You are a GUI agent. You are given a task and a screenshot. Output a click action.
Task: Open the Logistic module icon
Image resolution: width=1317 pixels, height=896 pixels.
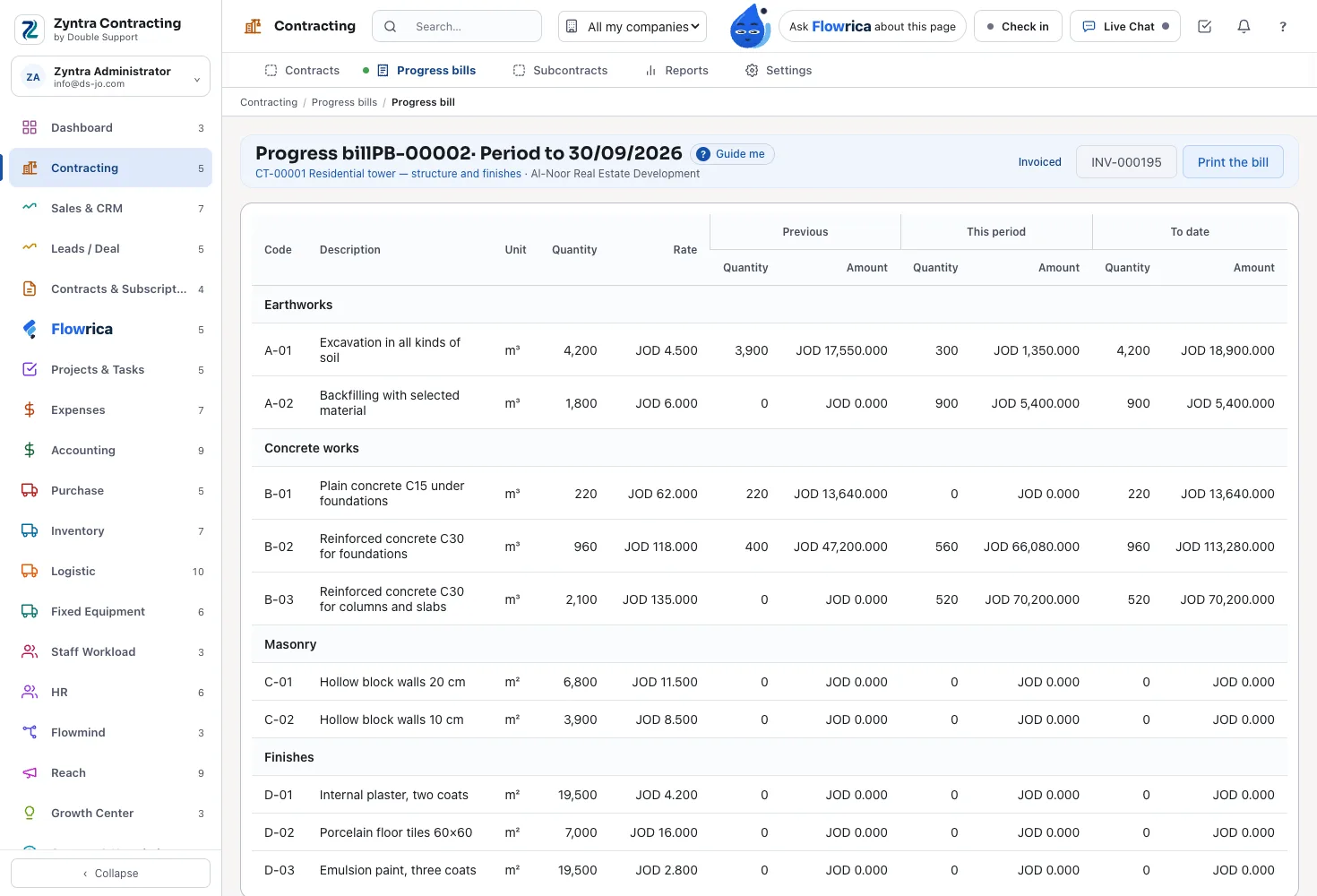[30, 571]
